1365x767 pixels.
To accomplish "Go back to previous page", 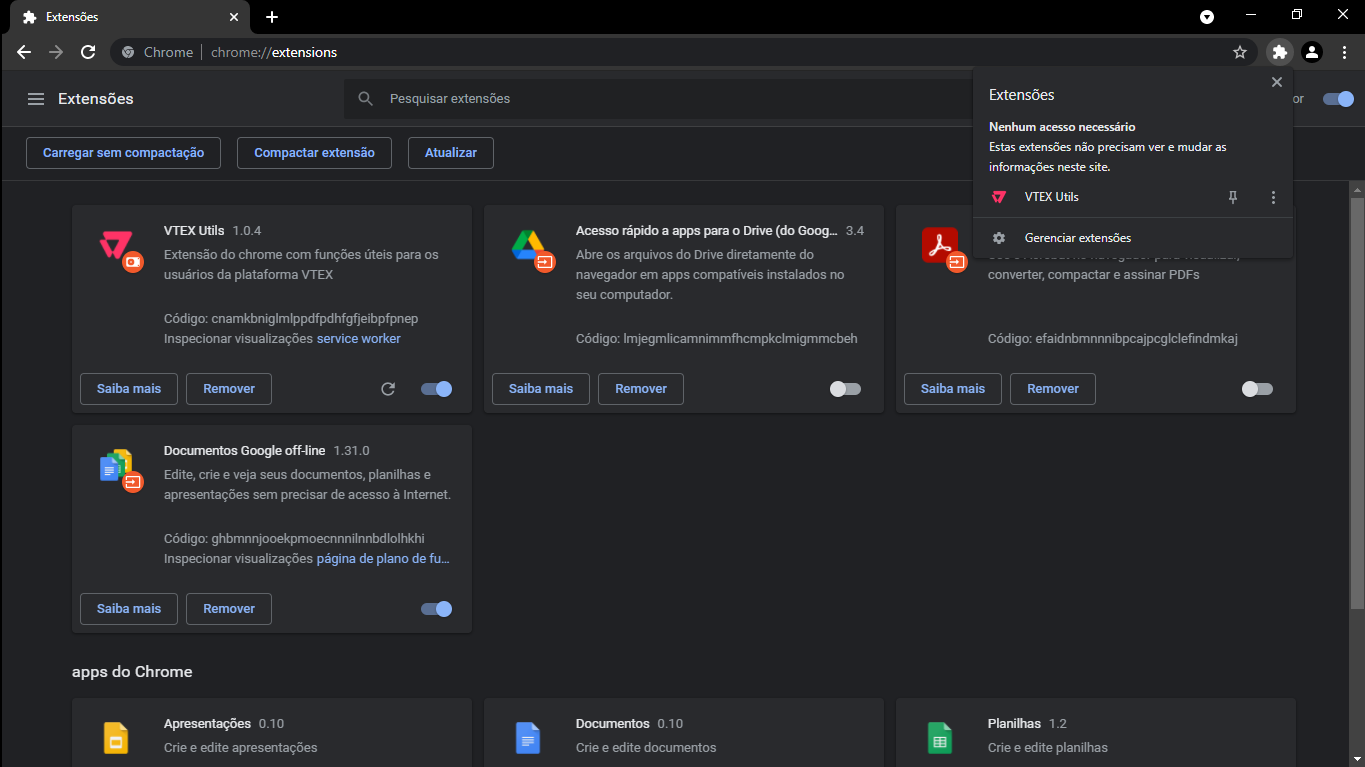I will 24,52.
